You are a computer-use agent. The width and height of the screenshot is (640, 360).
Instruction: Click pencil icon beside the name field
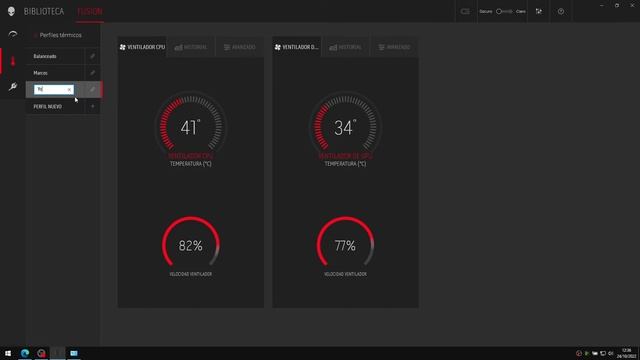coord(93,89)
